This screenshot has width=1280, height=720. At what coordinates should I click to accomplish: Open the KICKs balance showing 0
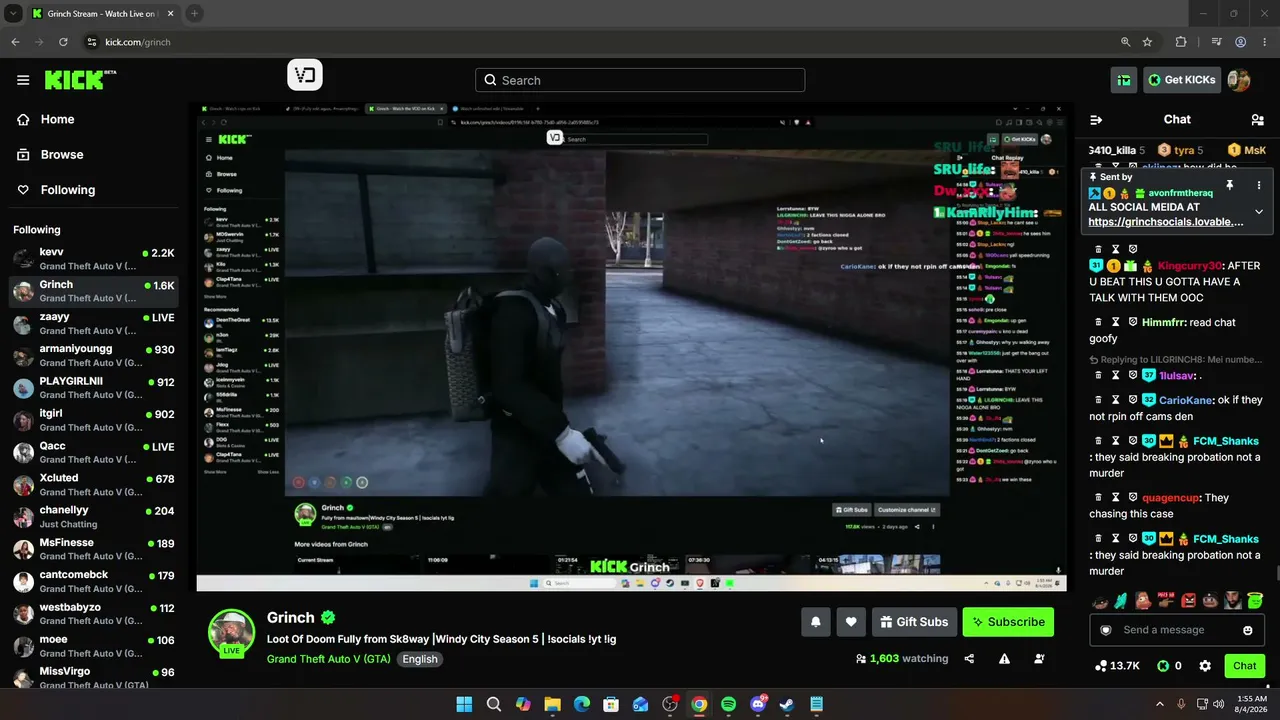(1169, 666)
